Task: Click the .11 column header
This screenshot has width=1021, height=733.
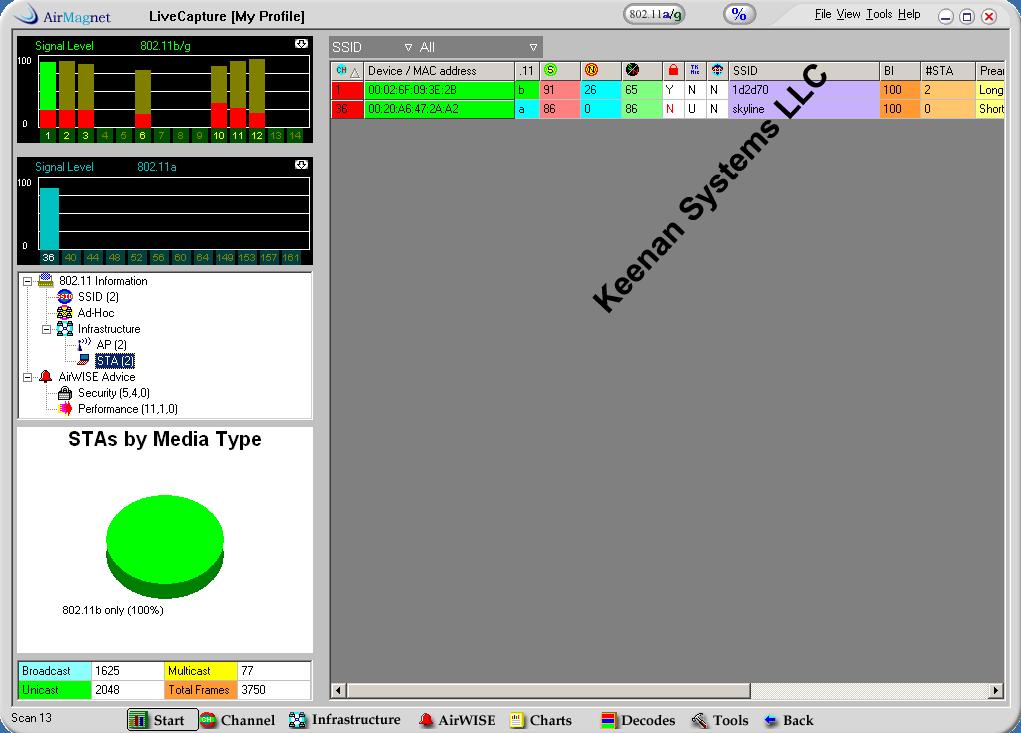Action: point(527,71)
